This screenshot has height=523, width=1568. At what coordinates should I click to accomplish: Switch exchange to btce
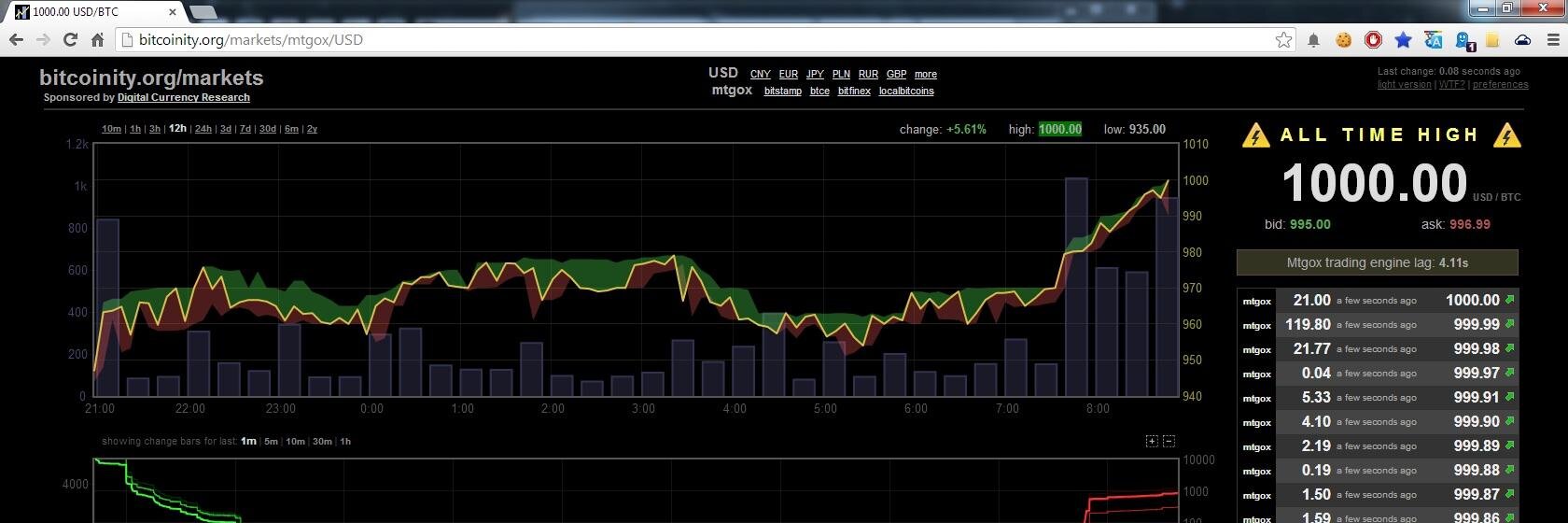(819, 91)
